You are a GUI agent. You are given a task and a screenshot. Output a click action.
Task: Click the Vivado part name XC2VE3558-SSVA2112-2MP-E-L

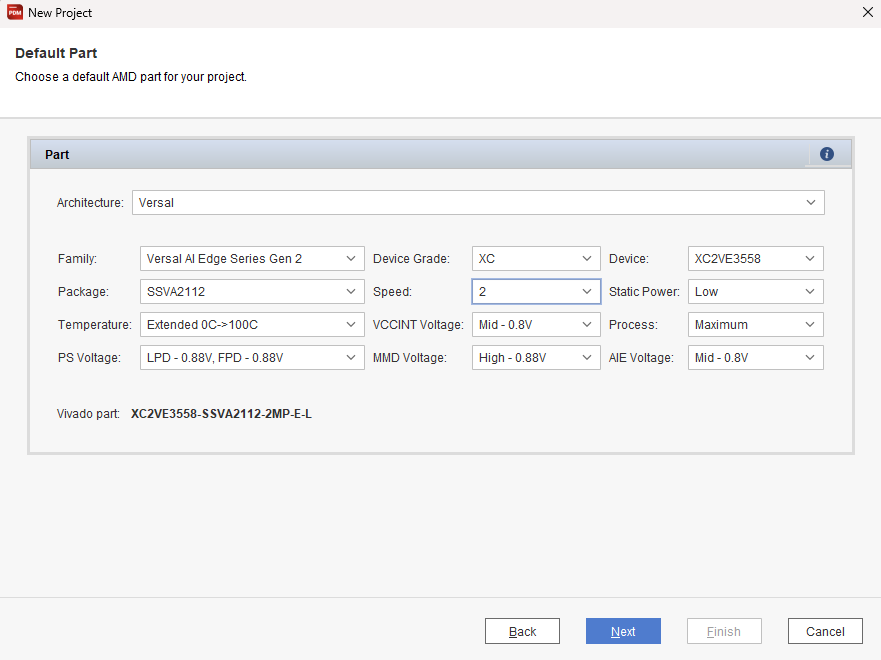[x=221, y=414]
